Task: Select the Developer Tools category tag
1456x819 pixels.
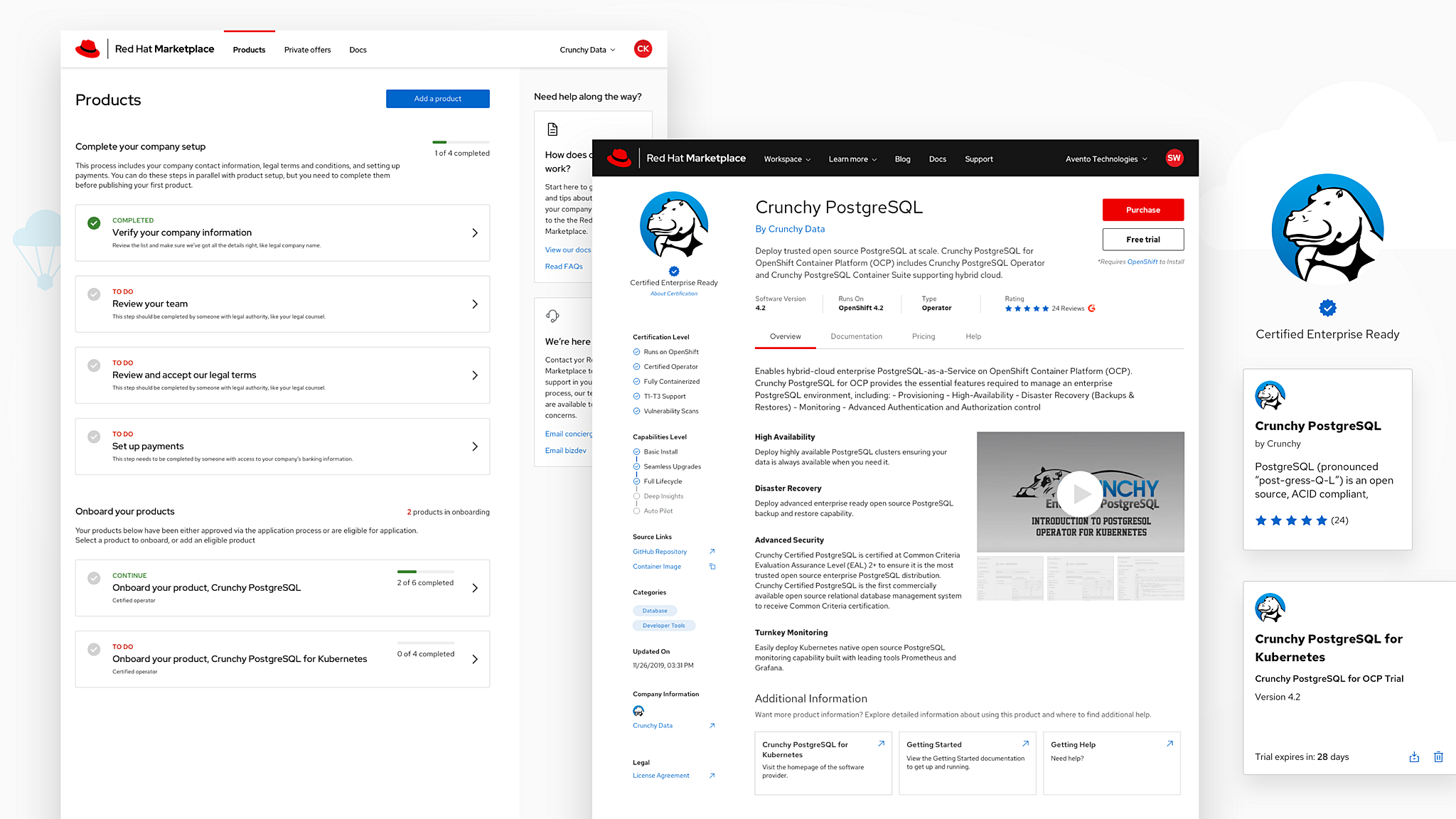Action: tap(664, 626)
